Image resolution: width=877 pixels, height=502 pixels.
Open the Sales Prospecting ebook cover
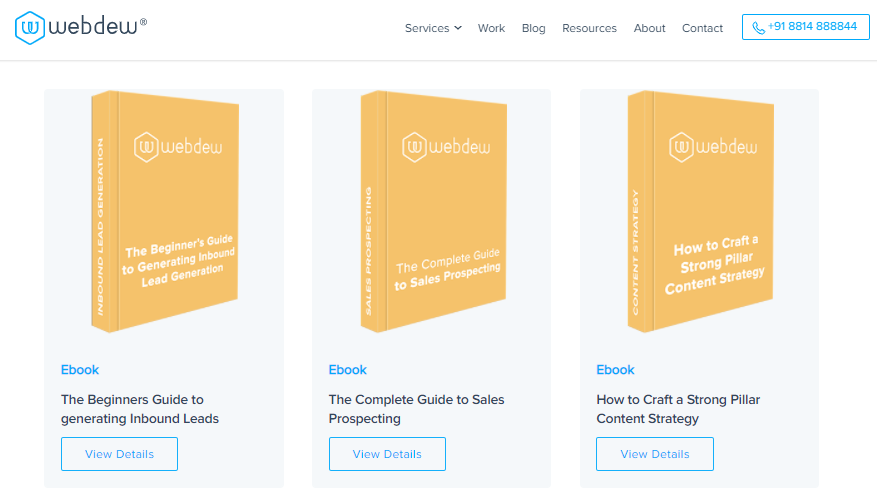(x=433, y=210)
